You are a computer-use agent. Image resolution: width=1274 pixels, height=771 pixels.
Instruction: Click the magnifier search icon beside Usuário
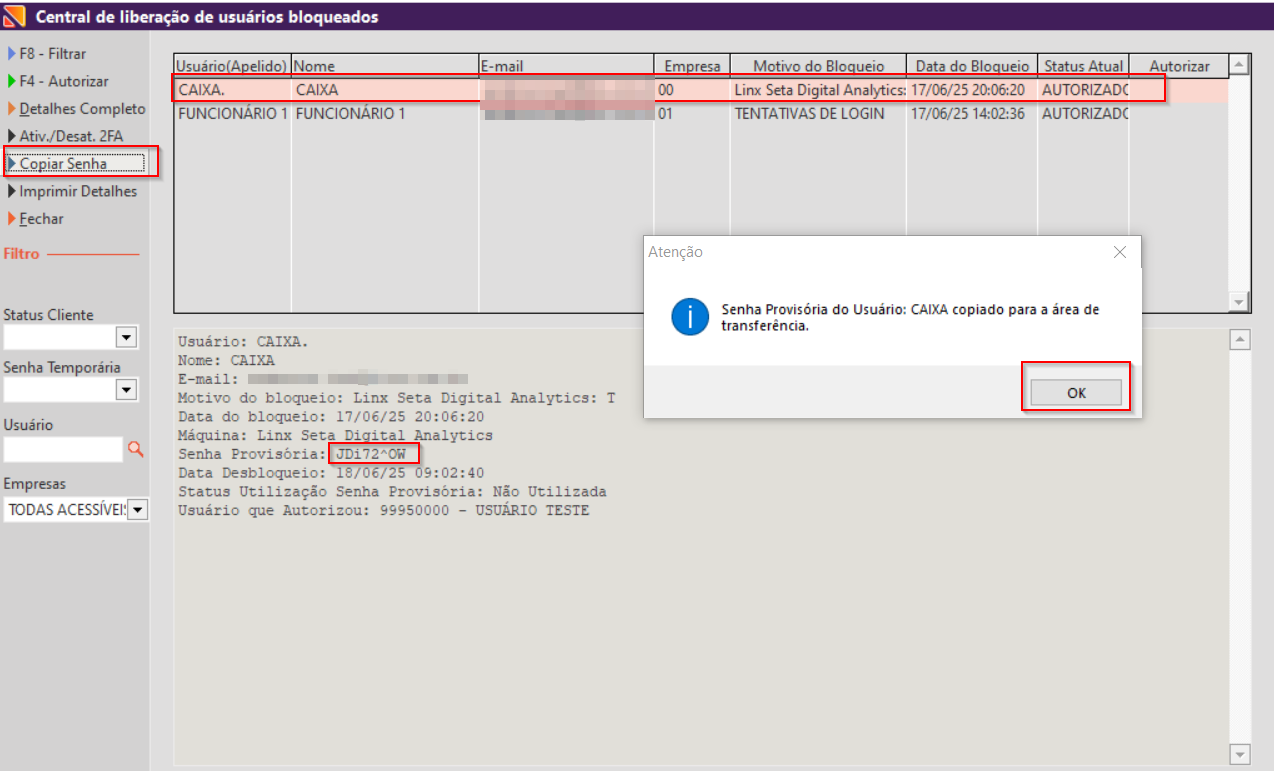click(136, 450)
